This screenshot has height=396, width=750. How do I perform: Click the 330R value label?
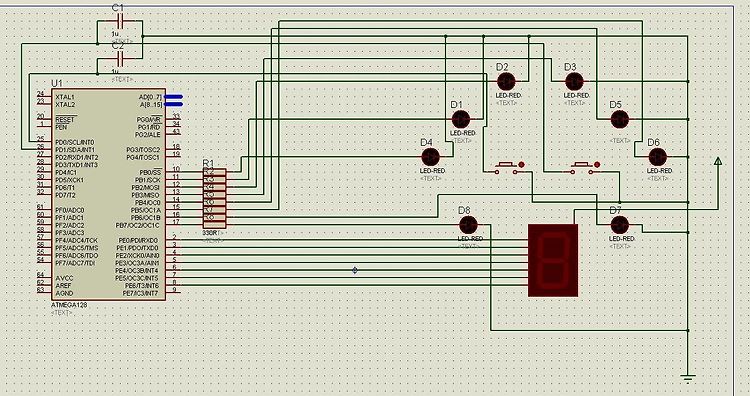point(210,232)
